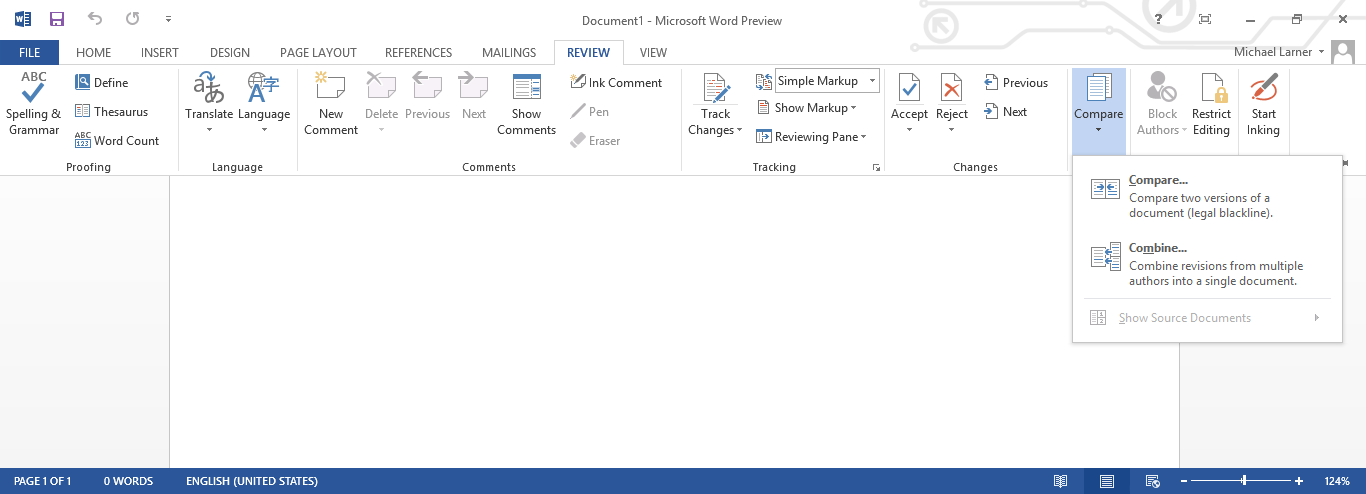The width and height of the screenshot is (1366, 494).
Task: Open the Define dictionary tool
Action: pos(102,83)
